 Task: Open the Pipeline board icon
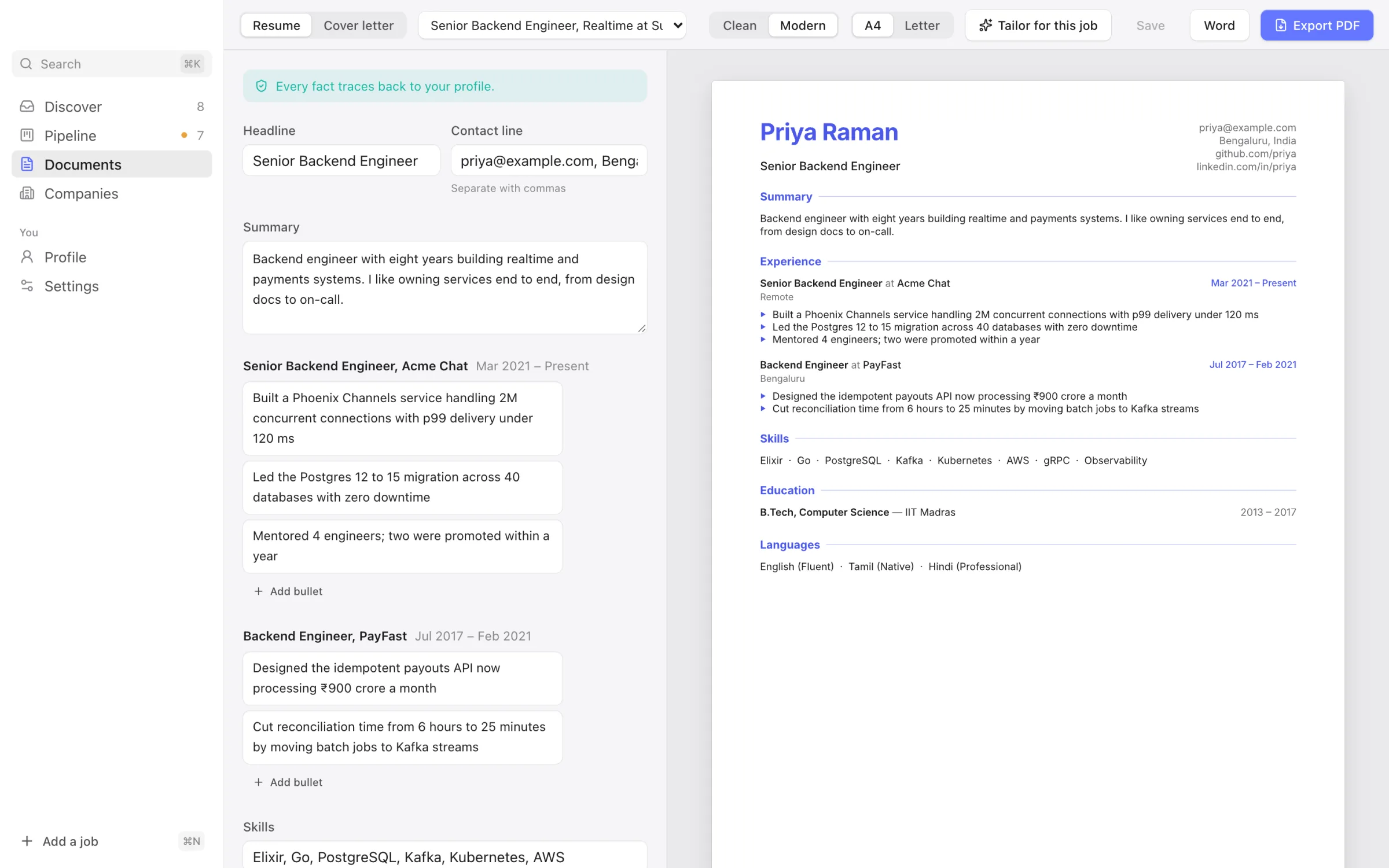pos(27,135)
